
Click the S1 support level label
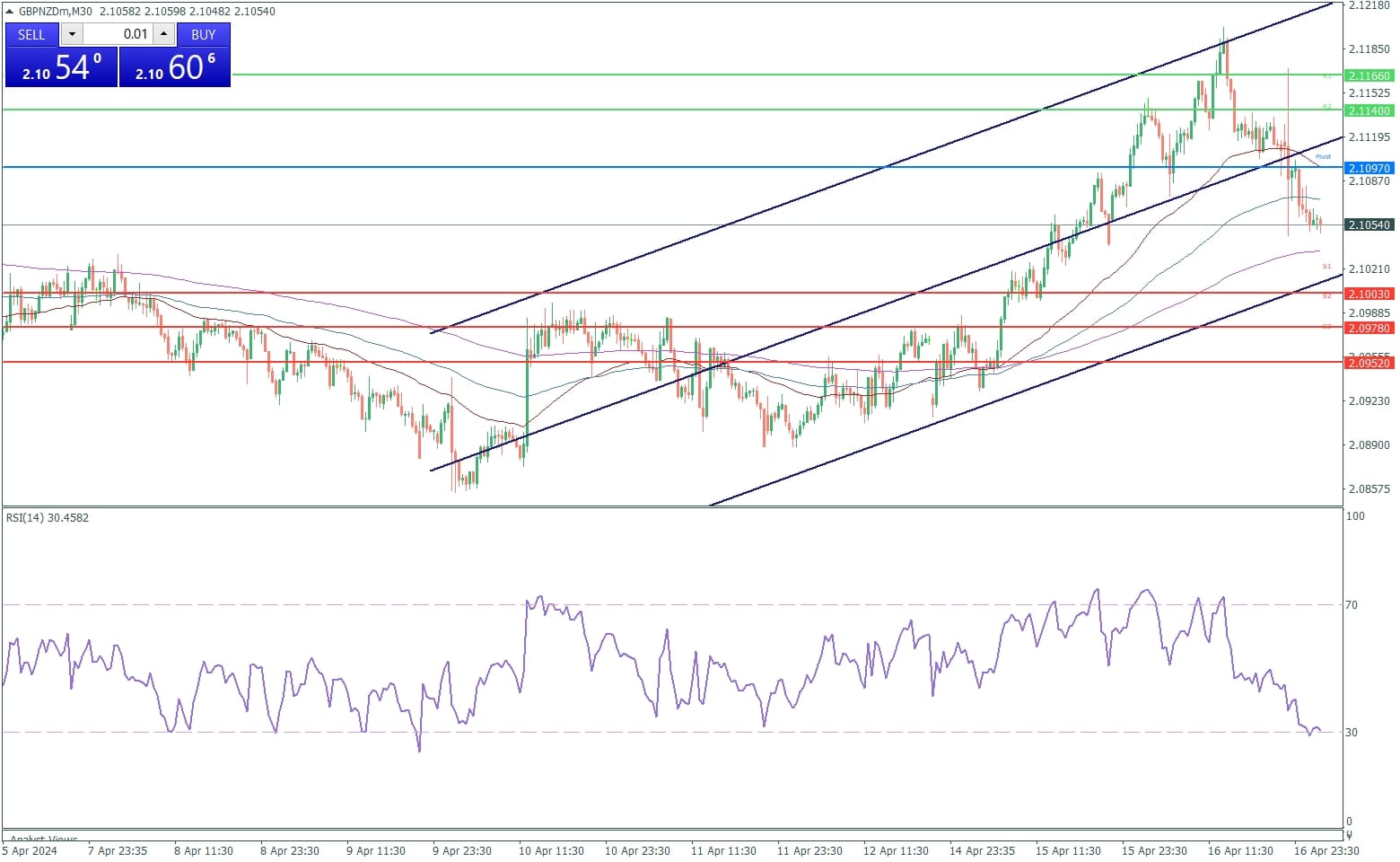(x=1326, y=267)
